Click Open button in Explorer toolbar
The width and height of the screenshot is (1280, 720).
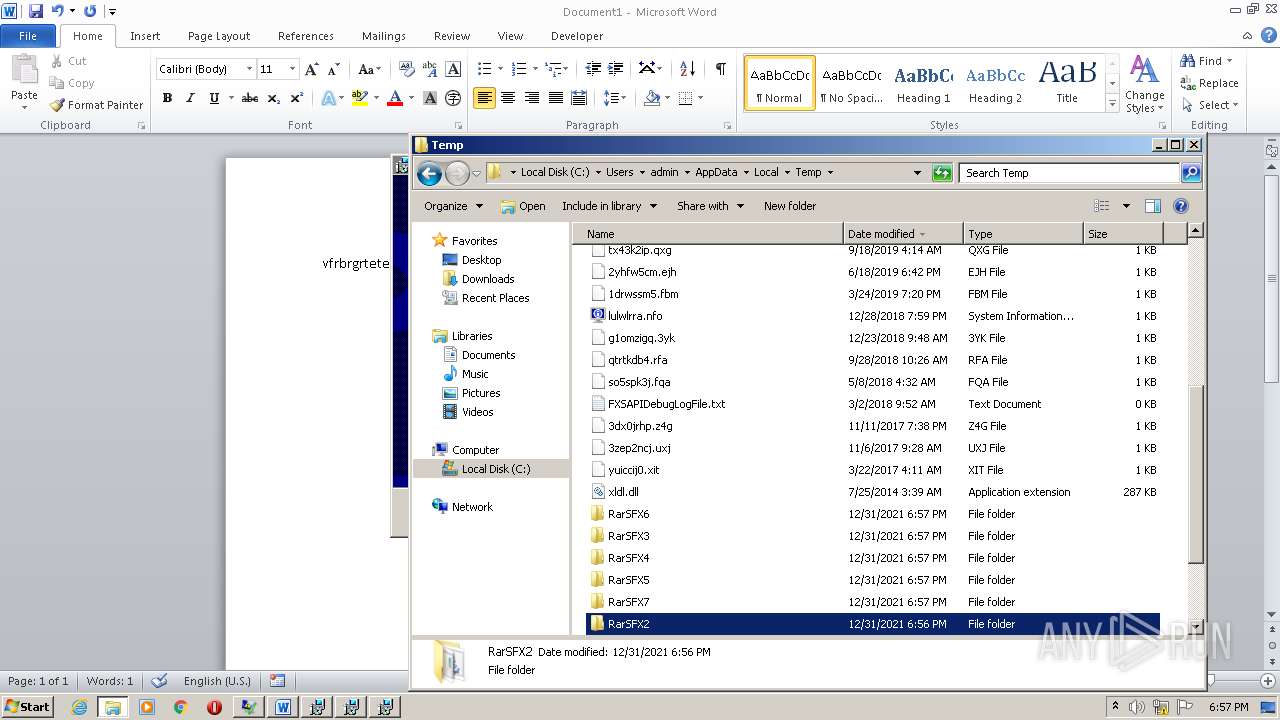522,206
